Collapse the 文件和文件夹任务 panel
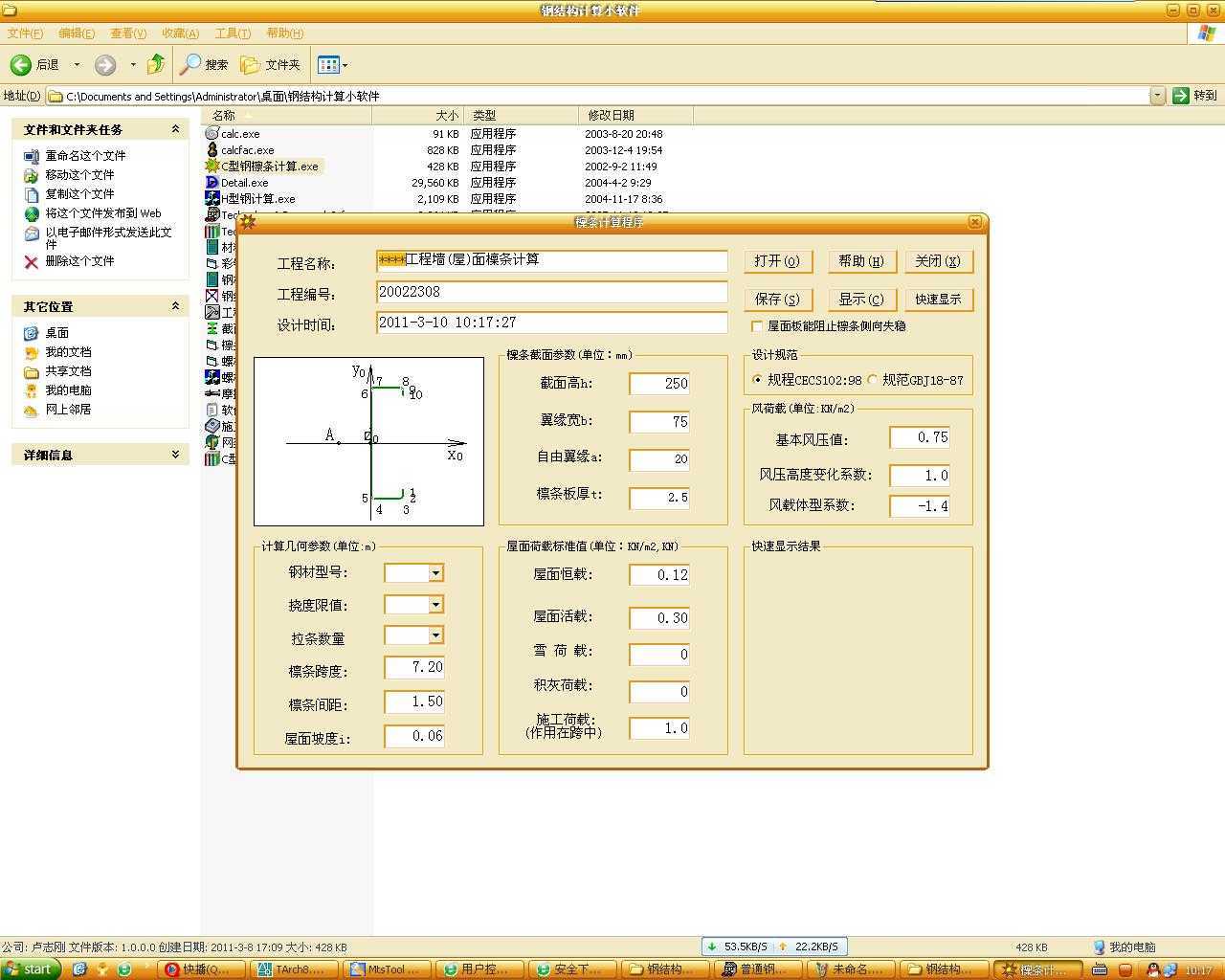The height and width of the screenshot is (980, 1225). pos(175,129)
